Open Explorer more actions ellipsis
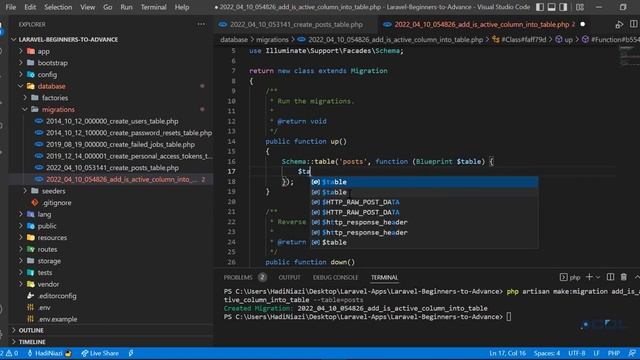640x360 pixels. [x=201, y=24]
